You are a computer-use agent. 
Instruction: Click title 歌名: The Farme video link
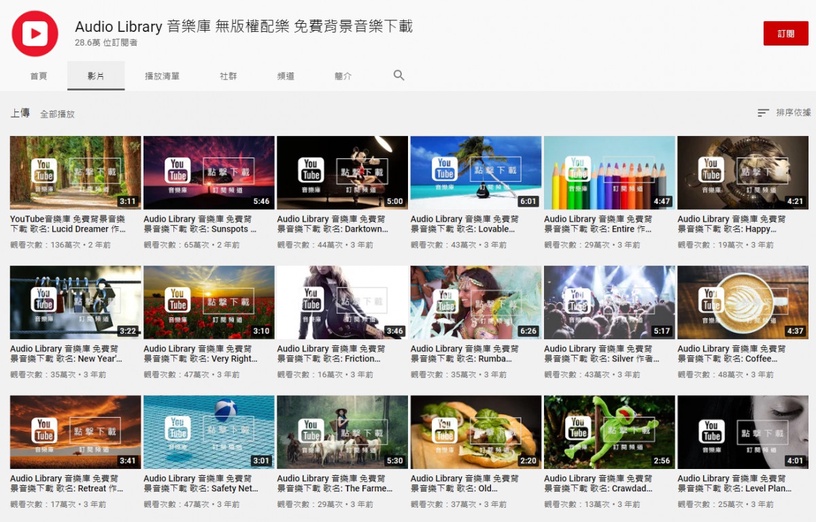pos(335,483)
